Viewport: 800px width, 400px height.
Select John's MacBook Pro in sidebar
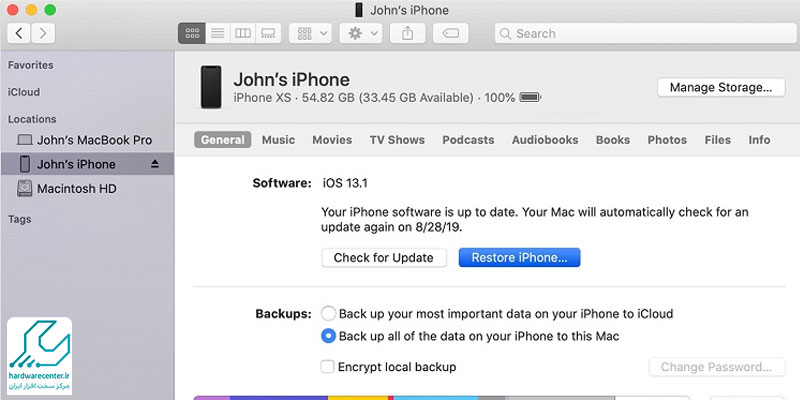(x=87, y=140)
